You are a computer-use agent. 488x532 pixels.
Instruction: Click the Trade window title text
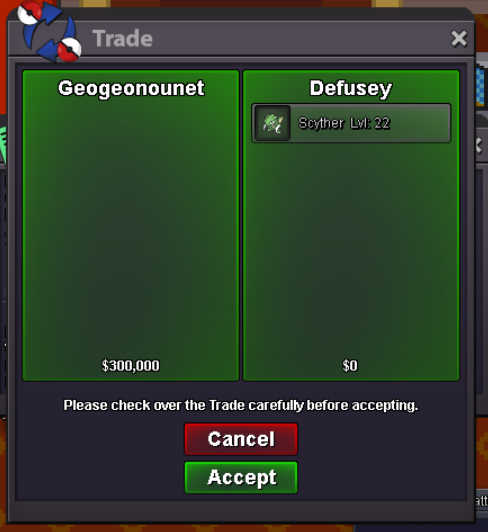pyautogui.click(x=123, y=38)
